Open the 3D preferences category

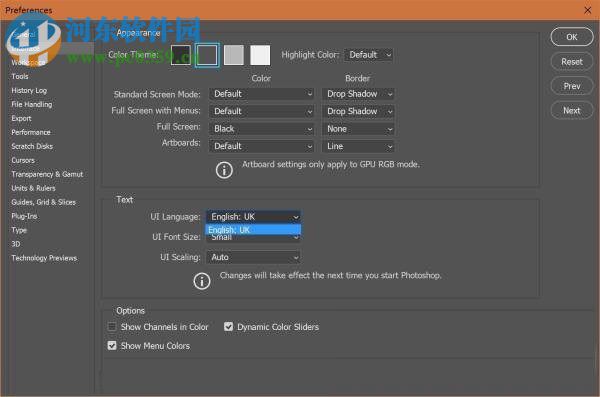[16, 244]
